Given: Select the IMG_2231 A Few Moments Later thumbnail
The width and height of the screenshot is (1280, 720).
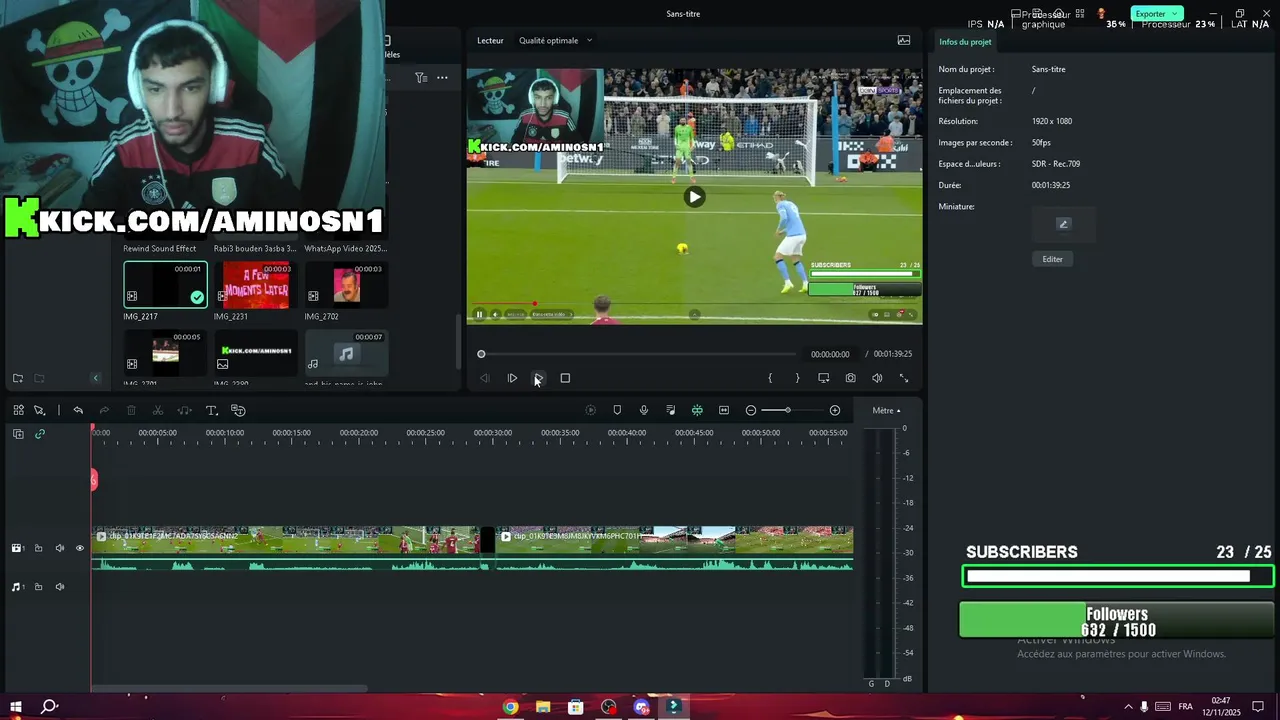Looking at the screenshot, I should (x=256, y=285).
